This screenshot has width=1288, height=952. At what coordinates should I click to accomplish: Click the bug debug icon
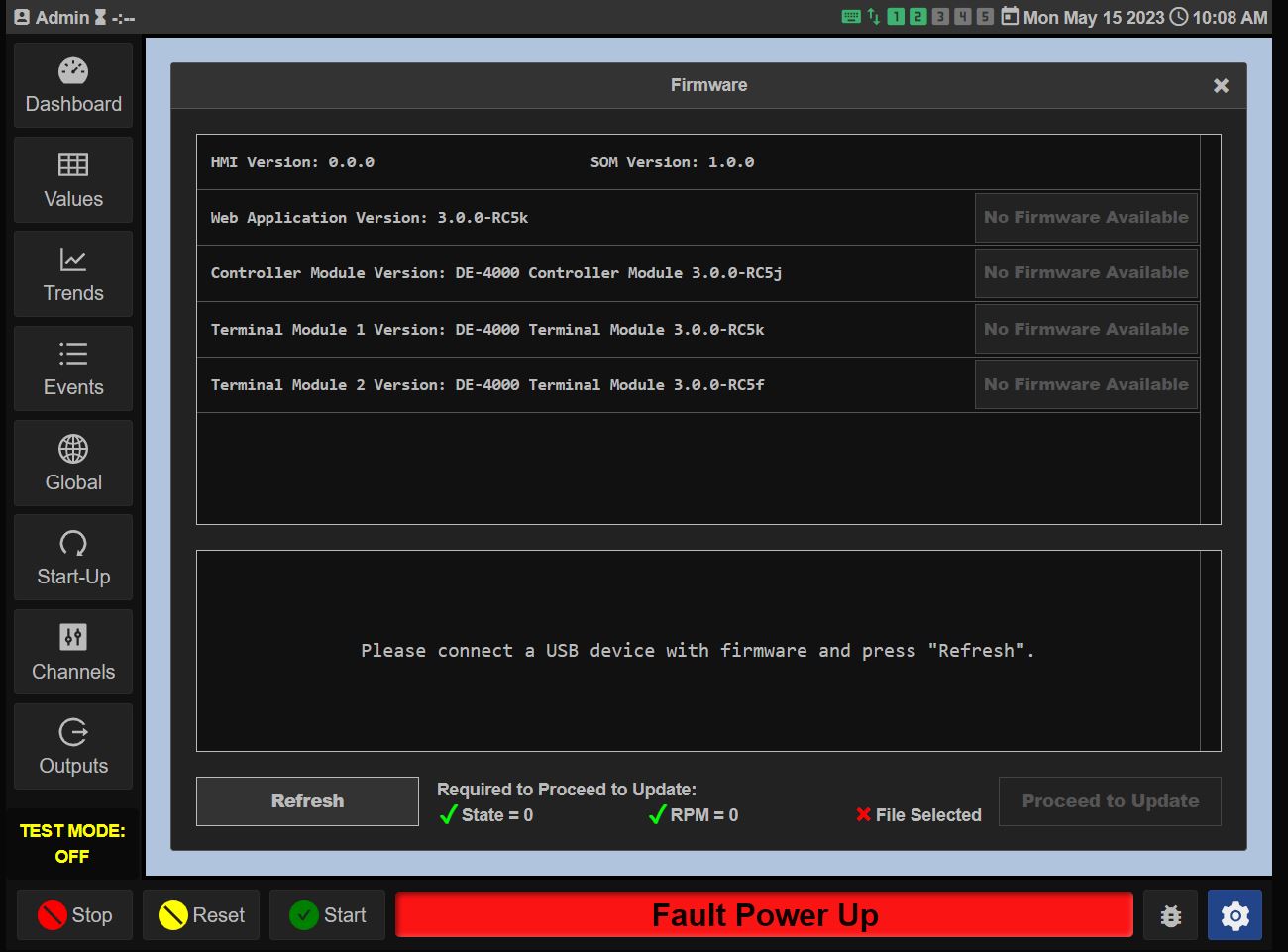(1170, 915)
